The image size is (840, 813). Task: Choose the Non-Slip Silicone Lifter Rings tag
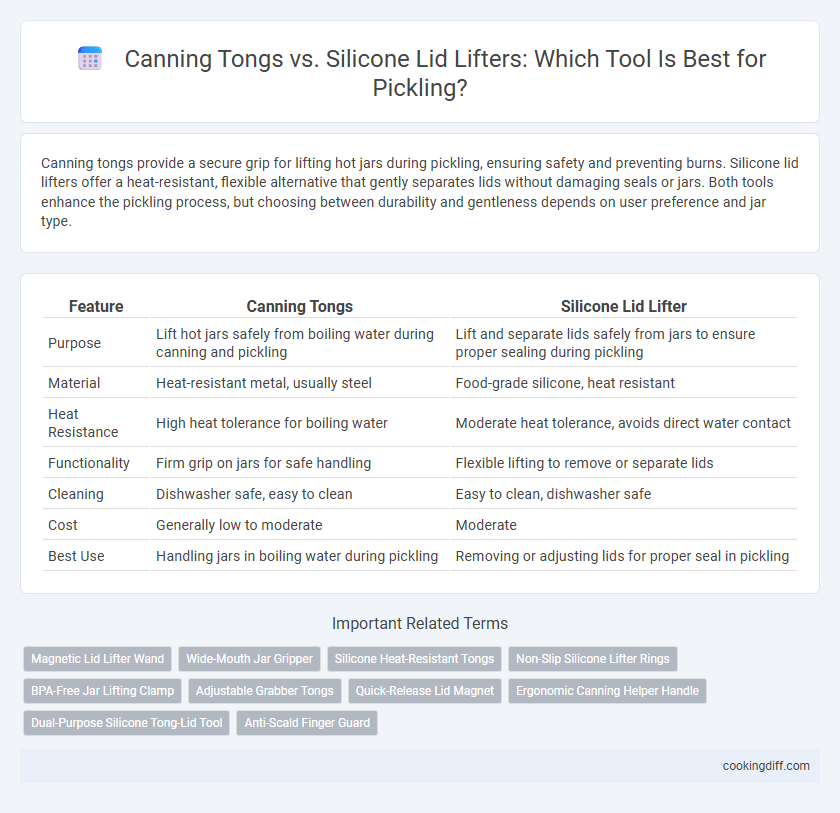(593, 659)
